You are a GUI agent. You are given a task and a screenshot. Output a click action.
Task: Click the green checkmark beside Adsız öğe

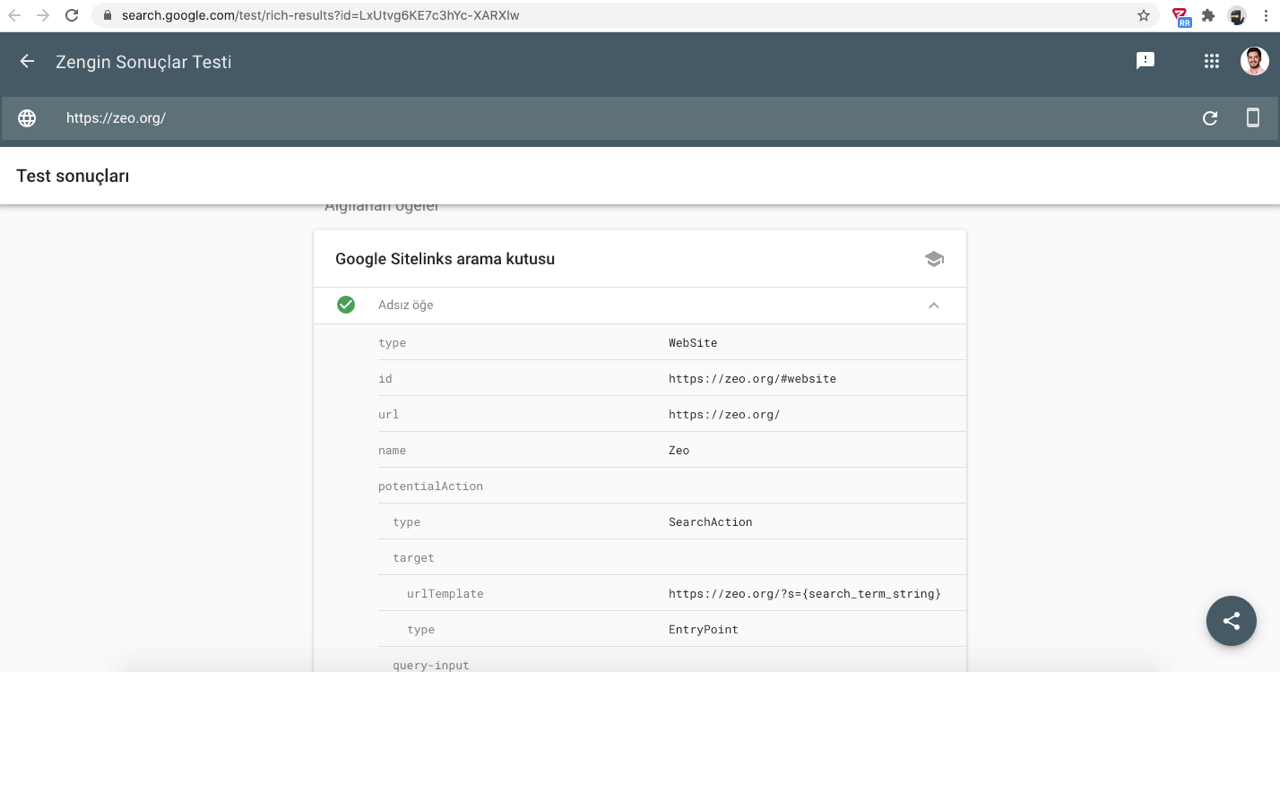[345, 304]
